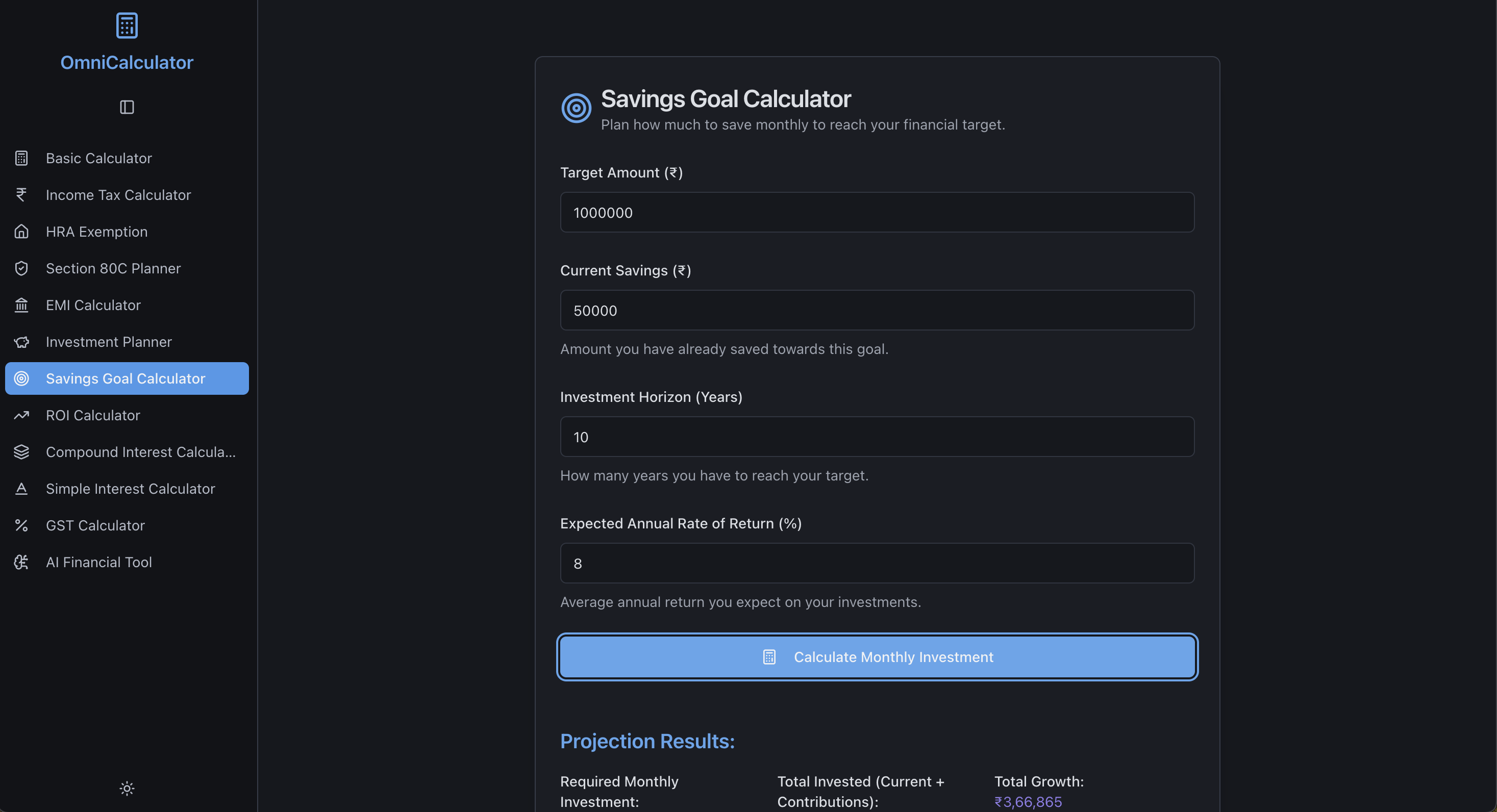Click Calculate Monthly Investment button

click(877, 657)
